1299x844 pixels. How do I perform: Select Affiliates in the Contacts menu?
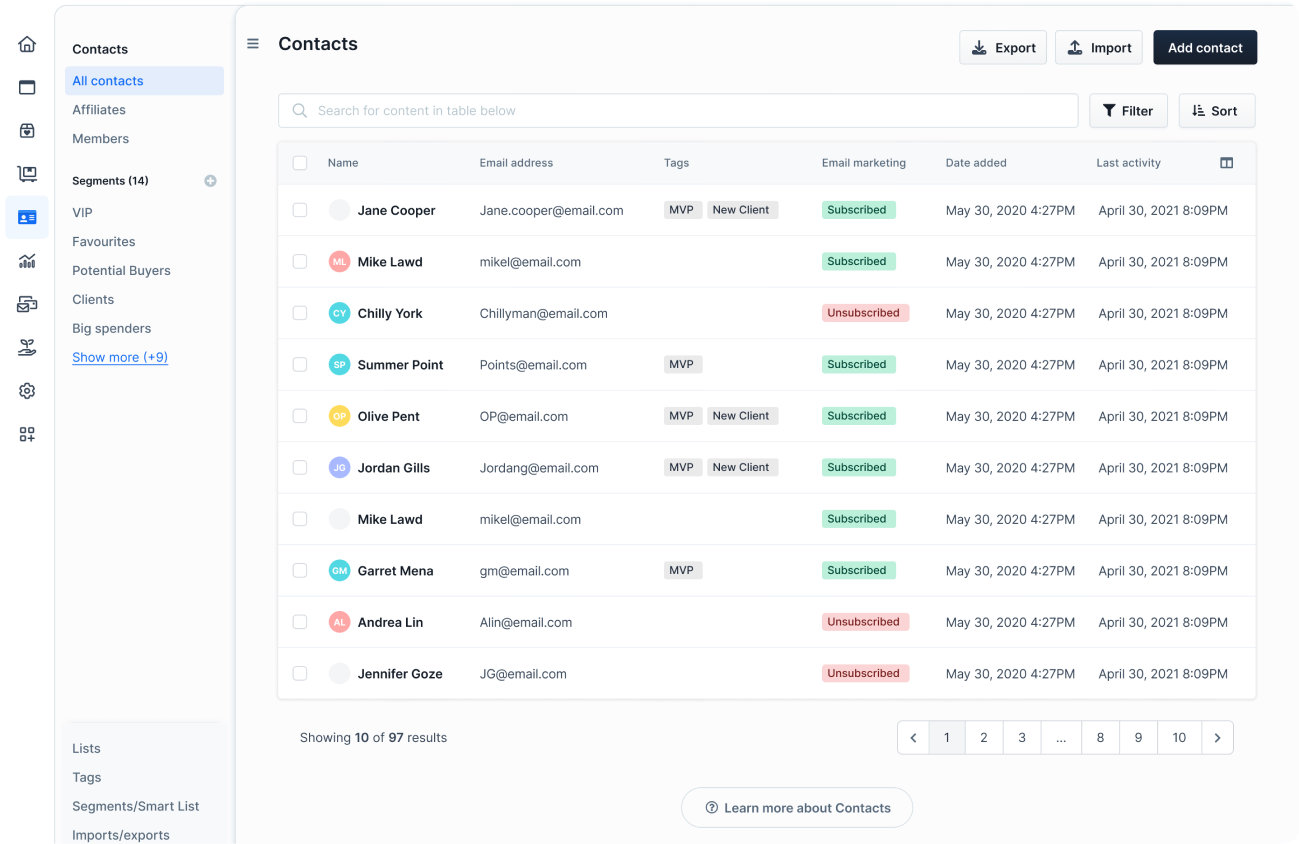(99, 110)
